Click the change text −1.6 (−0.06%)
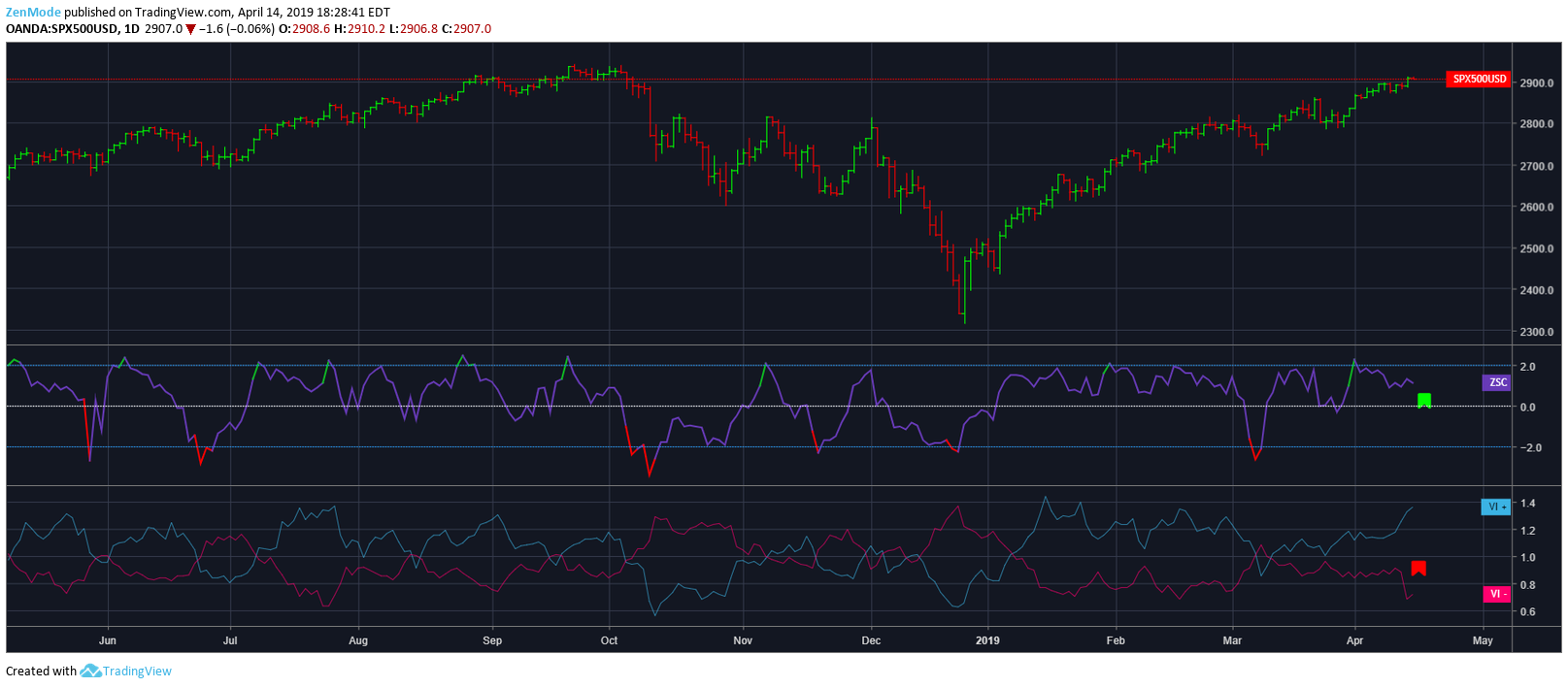 [x=237, y=29]
